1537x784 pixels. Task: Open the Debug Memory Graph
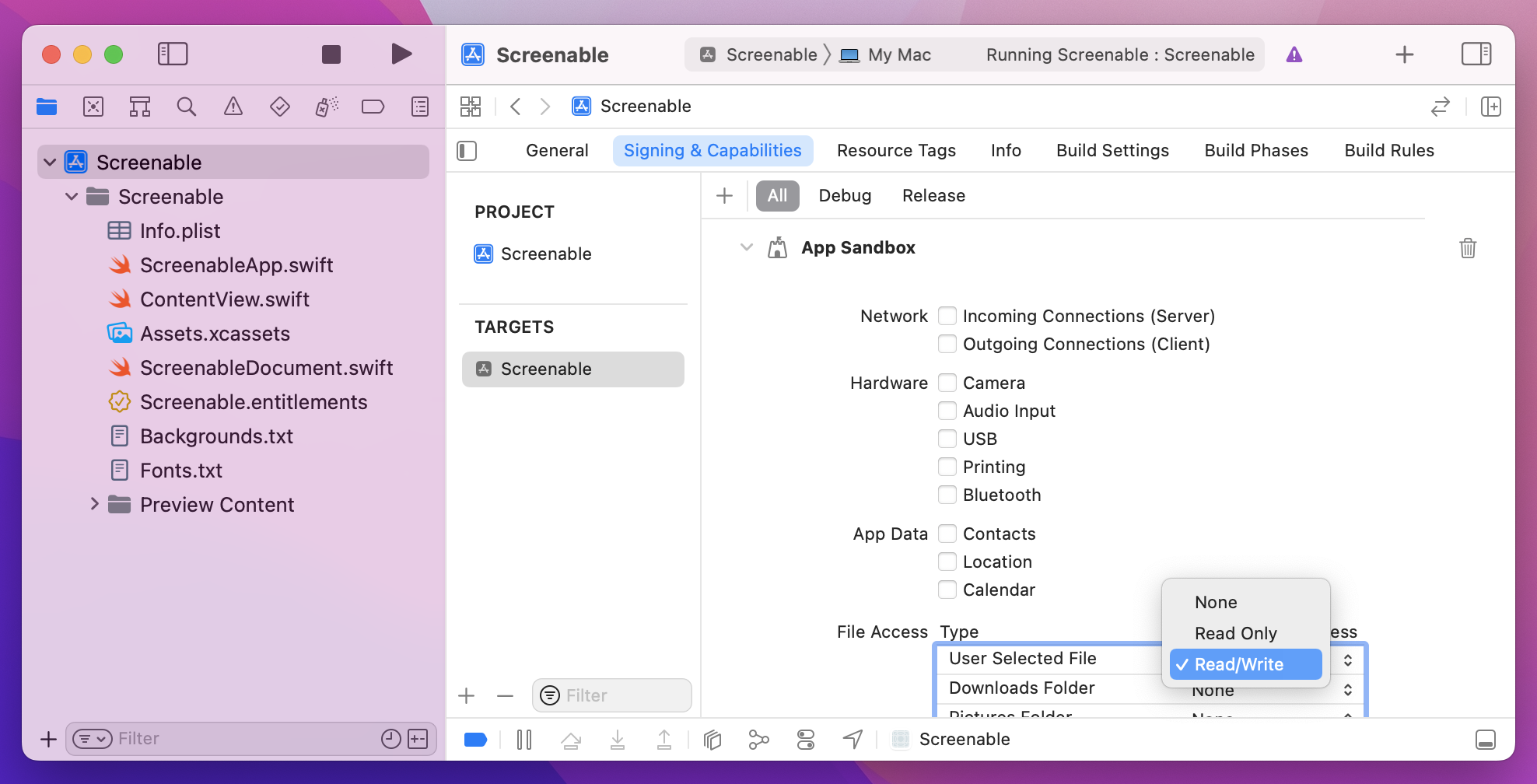(x=759, y=739)
